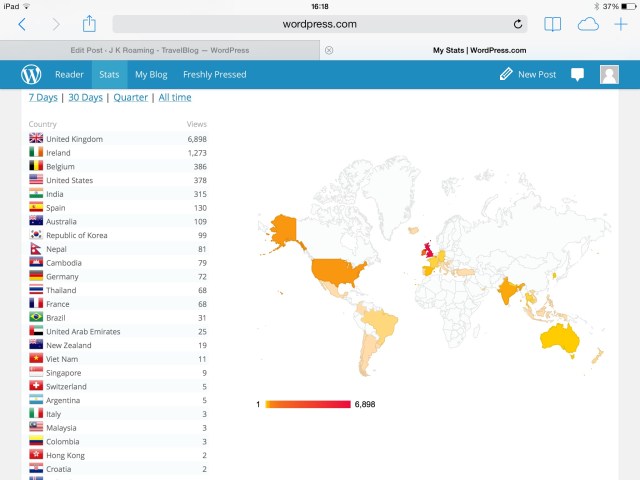Image resolution: width=640 pixels, height=480 pixels.
Task: Show stats for 7 Days
Action: pyautogui.click(x=43, y=97)
